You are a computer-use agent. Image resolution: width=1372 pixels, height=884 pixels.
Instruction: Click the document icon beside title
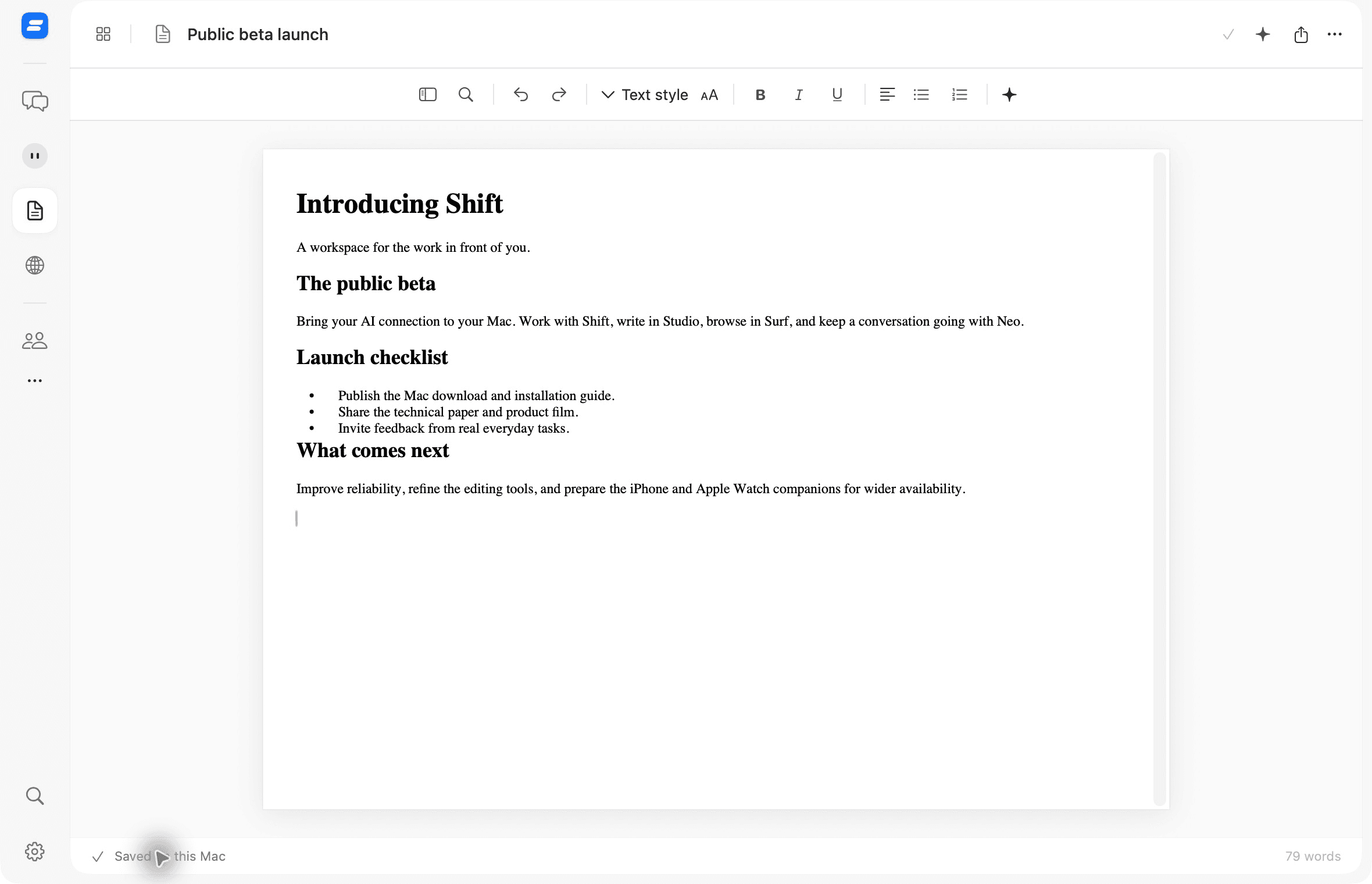pyautogui.click(x=163, y=34)
